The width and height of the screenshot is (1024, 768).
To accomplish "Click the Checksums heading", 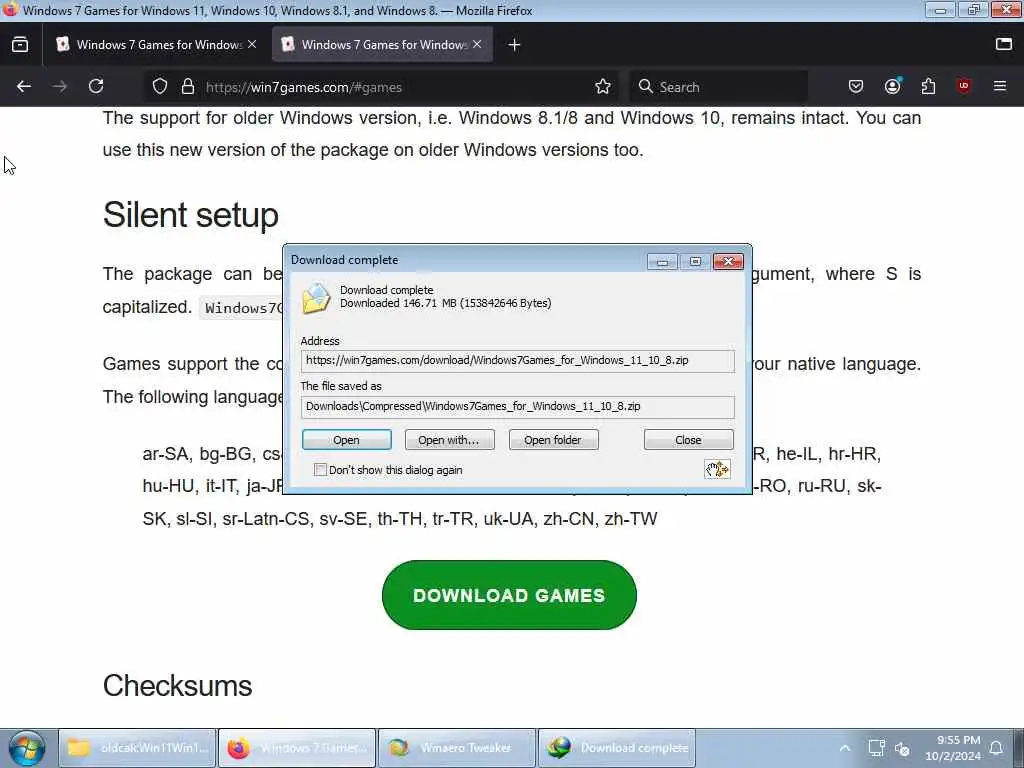I will (x=177, y=686).
